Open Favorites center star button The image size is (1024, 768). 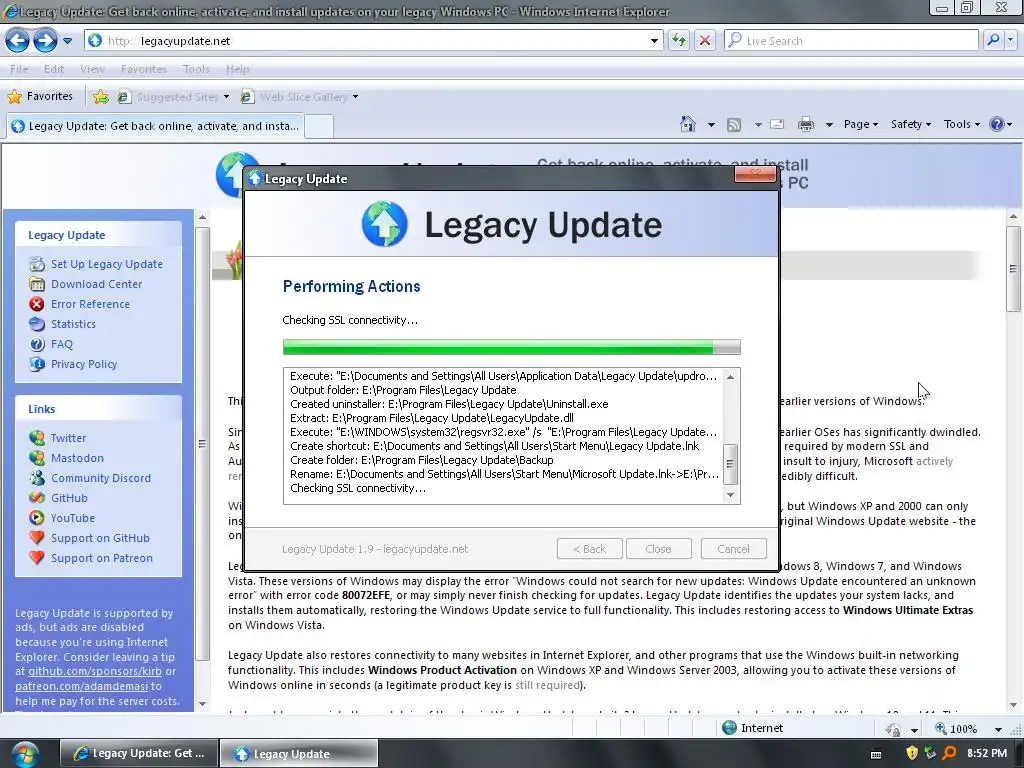coord(40,97)
